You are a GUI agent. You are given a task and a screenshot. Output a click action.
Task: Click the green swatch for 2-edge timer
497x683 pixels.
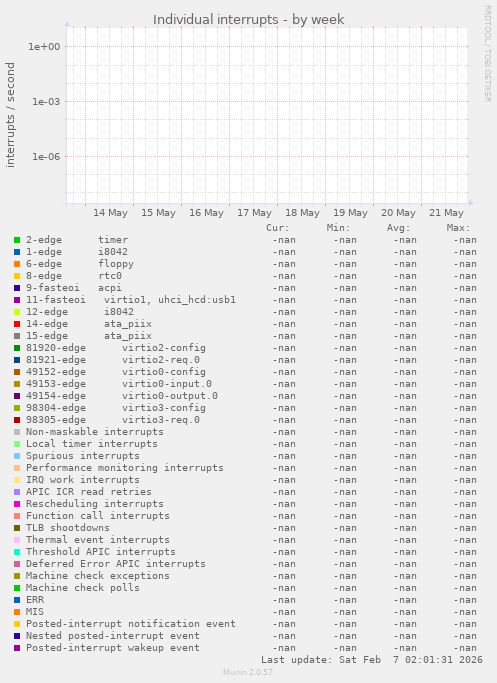17,240
